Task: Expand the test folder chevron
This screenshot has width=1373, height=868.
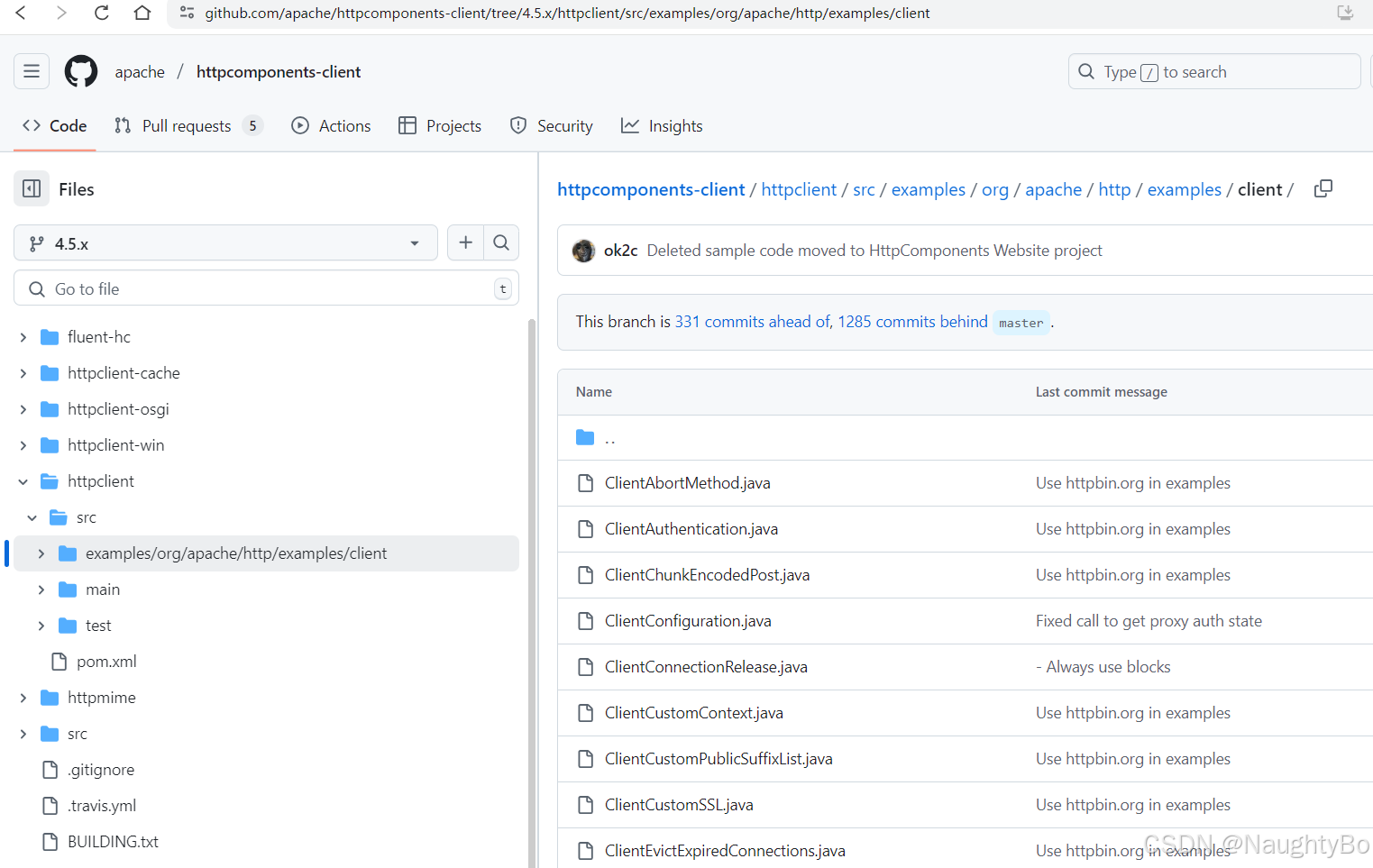Action: coord(41,626)
